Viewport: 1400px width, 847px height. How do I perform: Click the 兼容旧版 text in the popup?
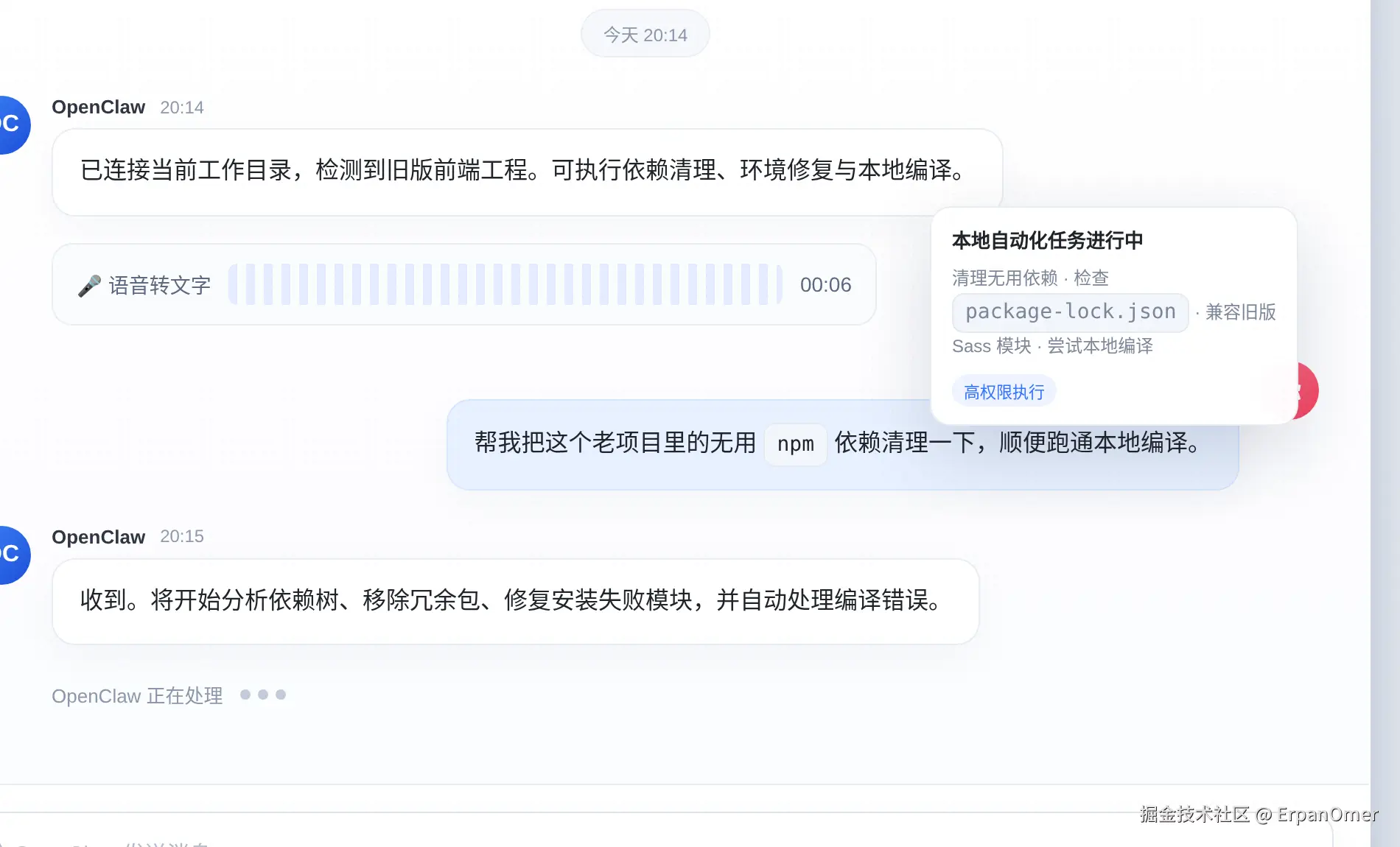pos(1240,312)
